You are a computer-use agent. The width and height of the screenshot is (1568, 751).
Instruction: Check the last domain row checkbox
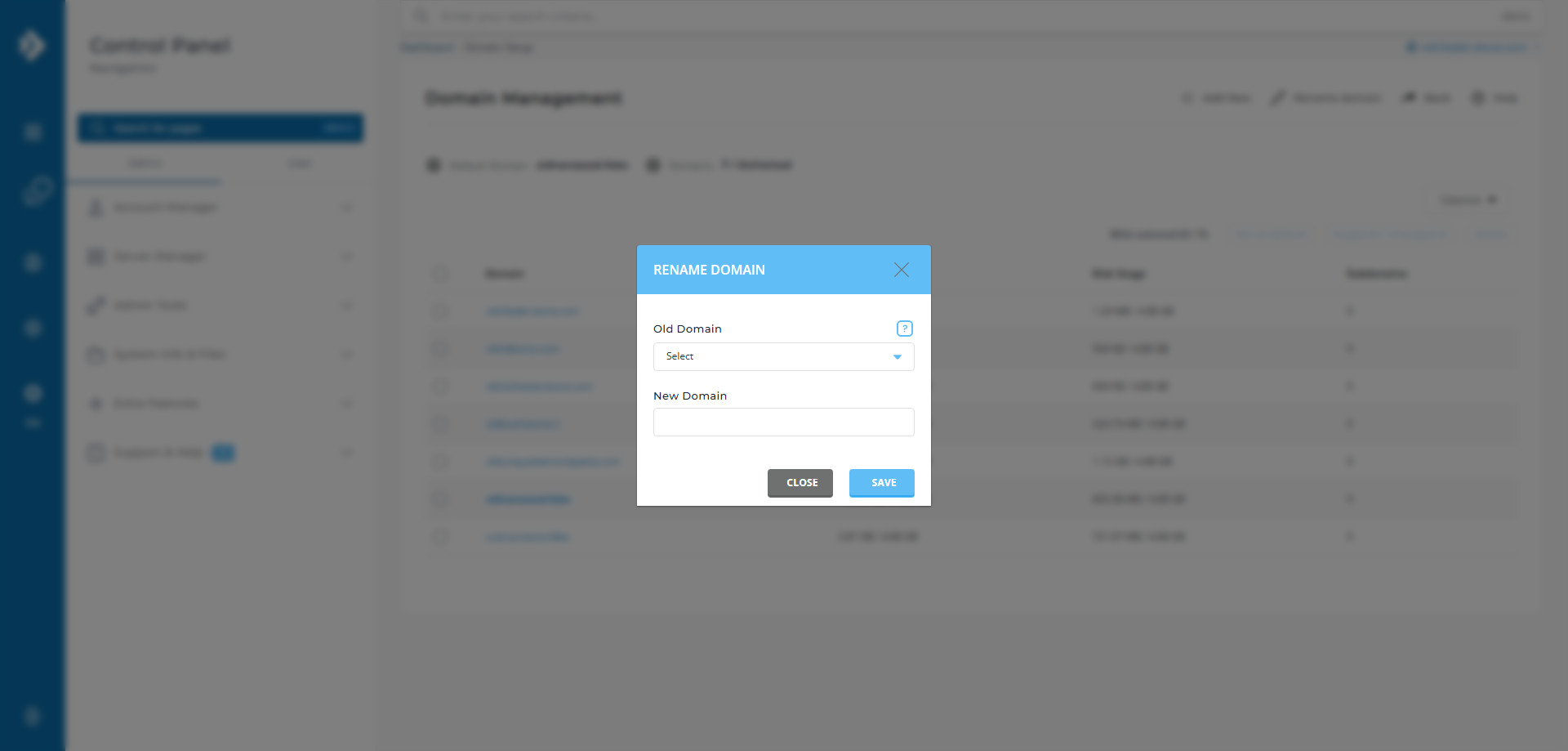click(441, 537)
